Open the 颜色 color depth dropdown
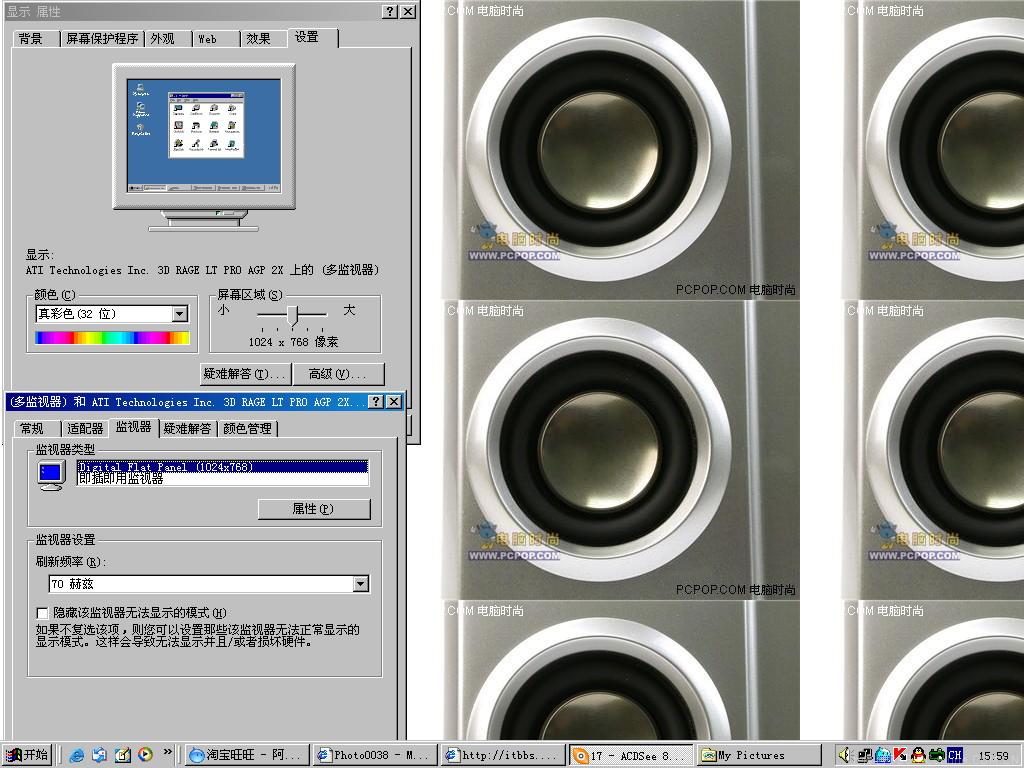1024x768 pixels. click(180, 314)
